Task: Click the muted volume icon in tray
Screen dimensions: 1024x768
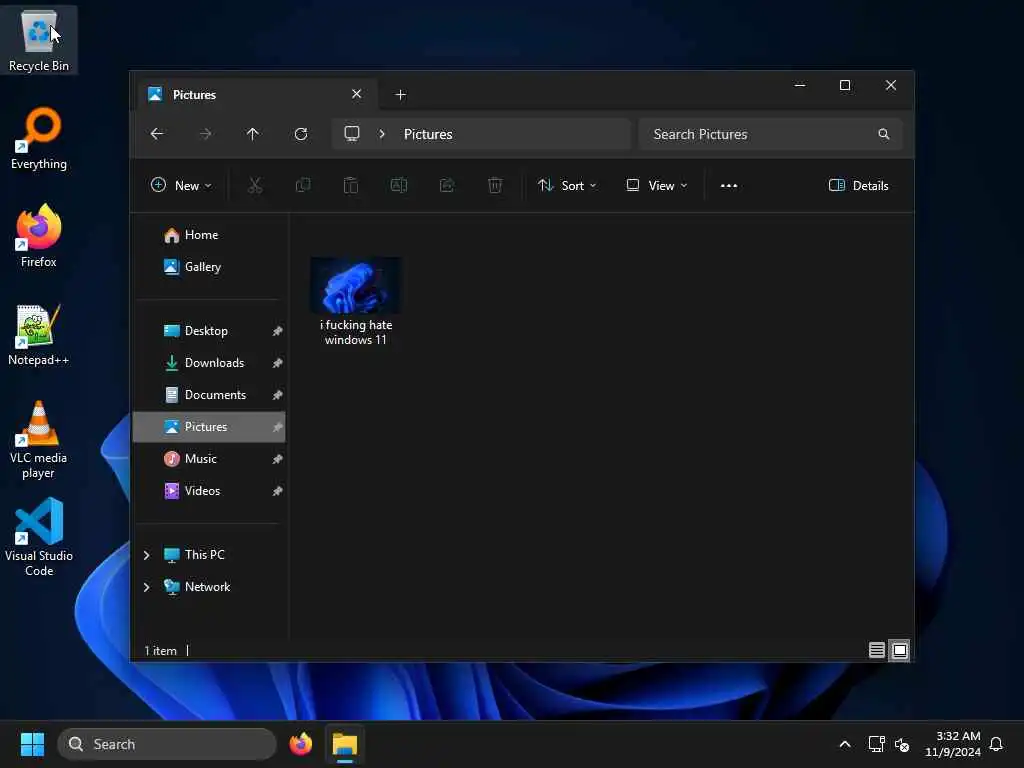Action: tap(902, 744)
